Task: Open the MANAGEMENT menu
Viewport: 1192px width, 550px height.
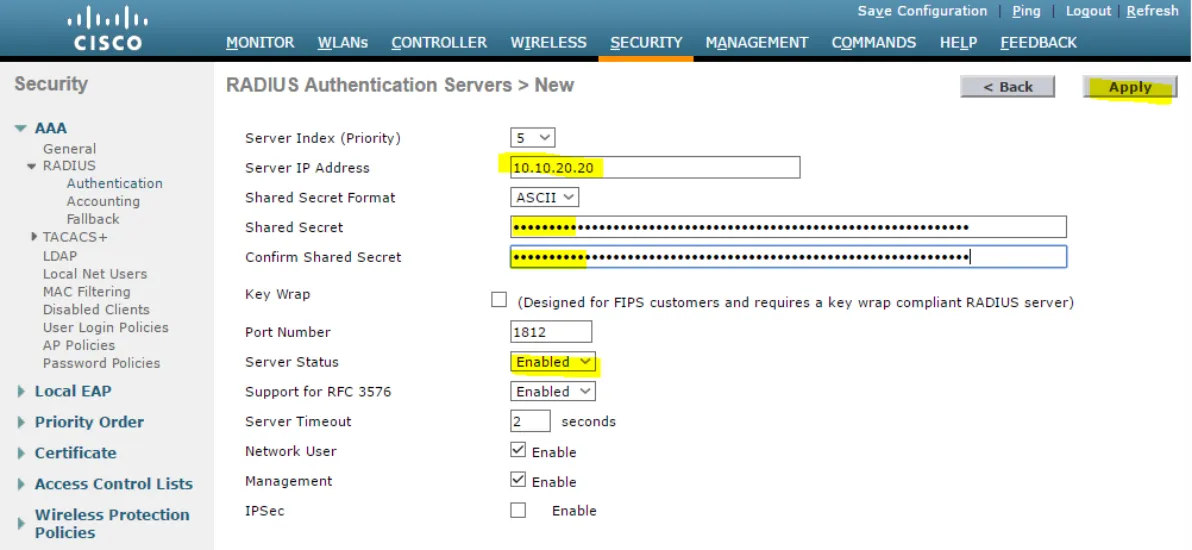Action: [757, 43]
